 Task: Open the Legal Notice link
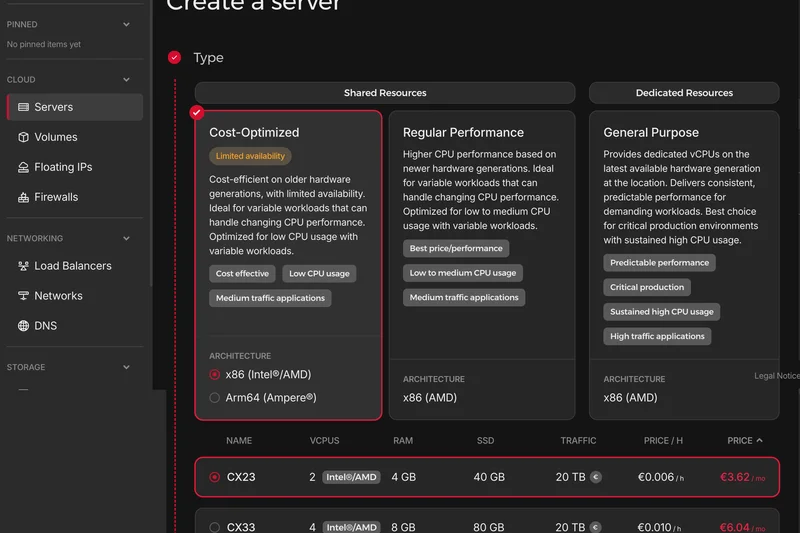click(776, 376)
